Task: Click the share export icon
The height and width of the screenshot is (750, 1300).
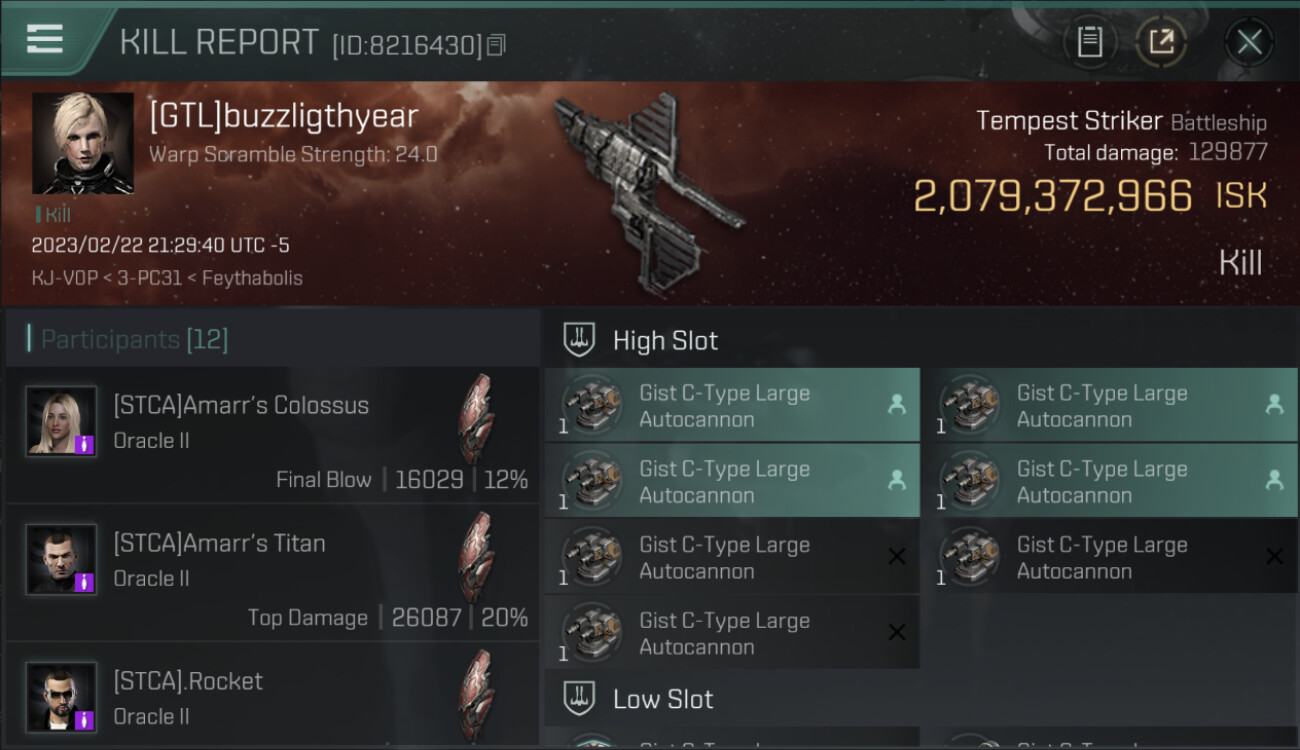Action: tap(1161, 41)
